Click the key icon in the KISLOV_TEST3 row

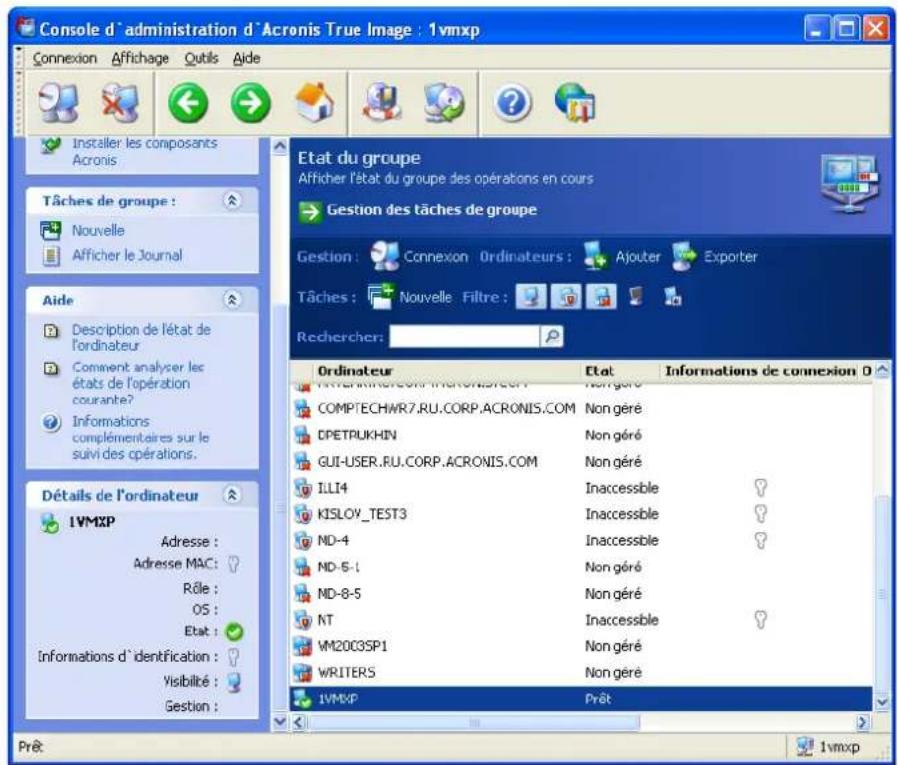coord(761,514)
